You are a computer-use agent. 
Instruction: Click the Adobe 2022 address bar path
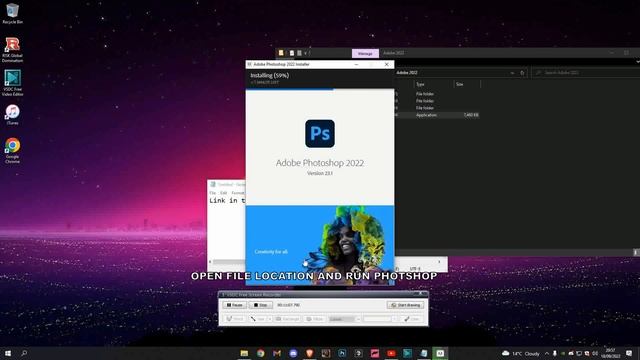pos(407,73)
